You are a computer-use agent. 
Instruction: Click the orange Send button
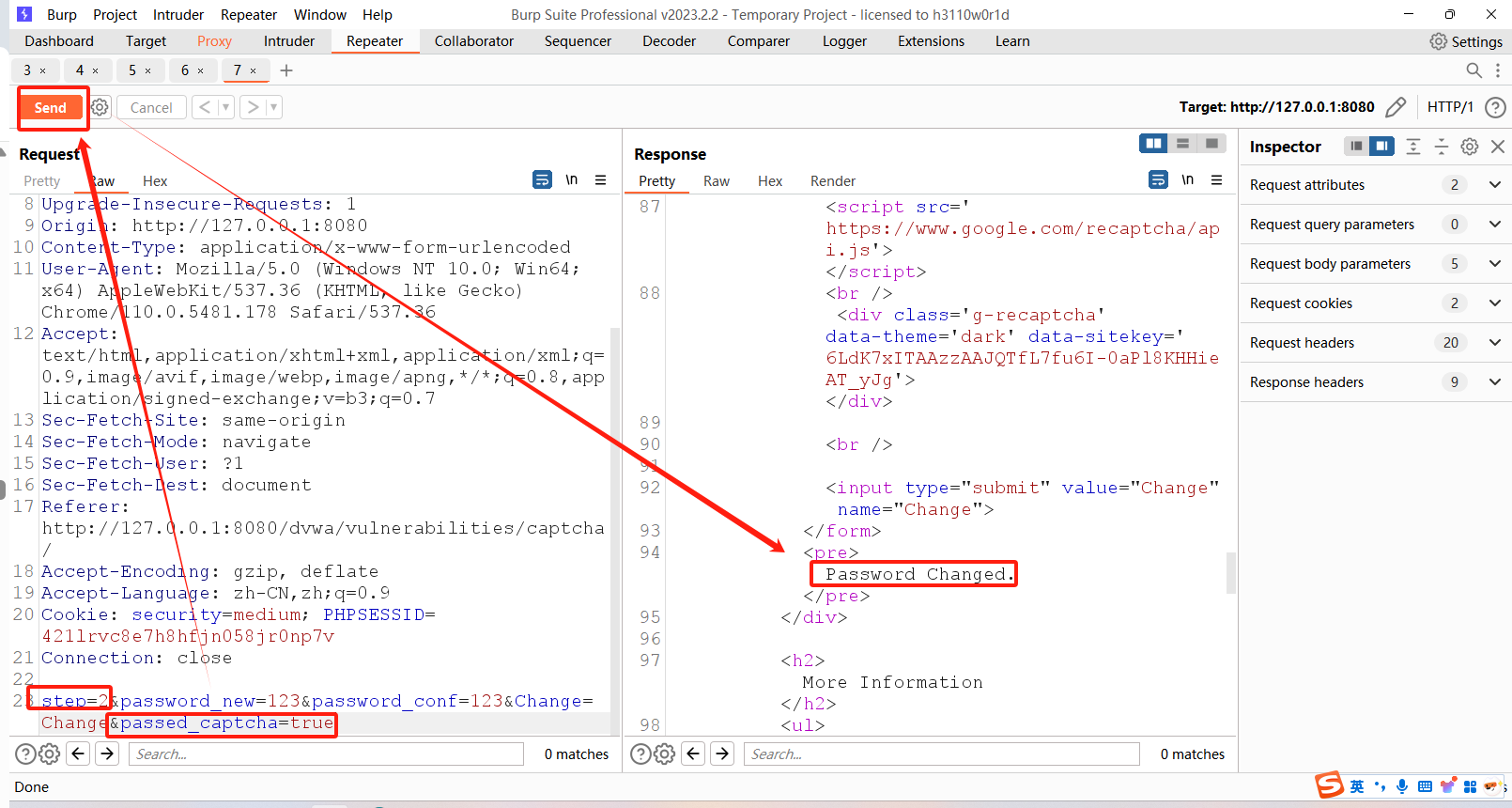coord(51,108)
